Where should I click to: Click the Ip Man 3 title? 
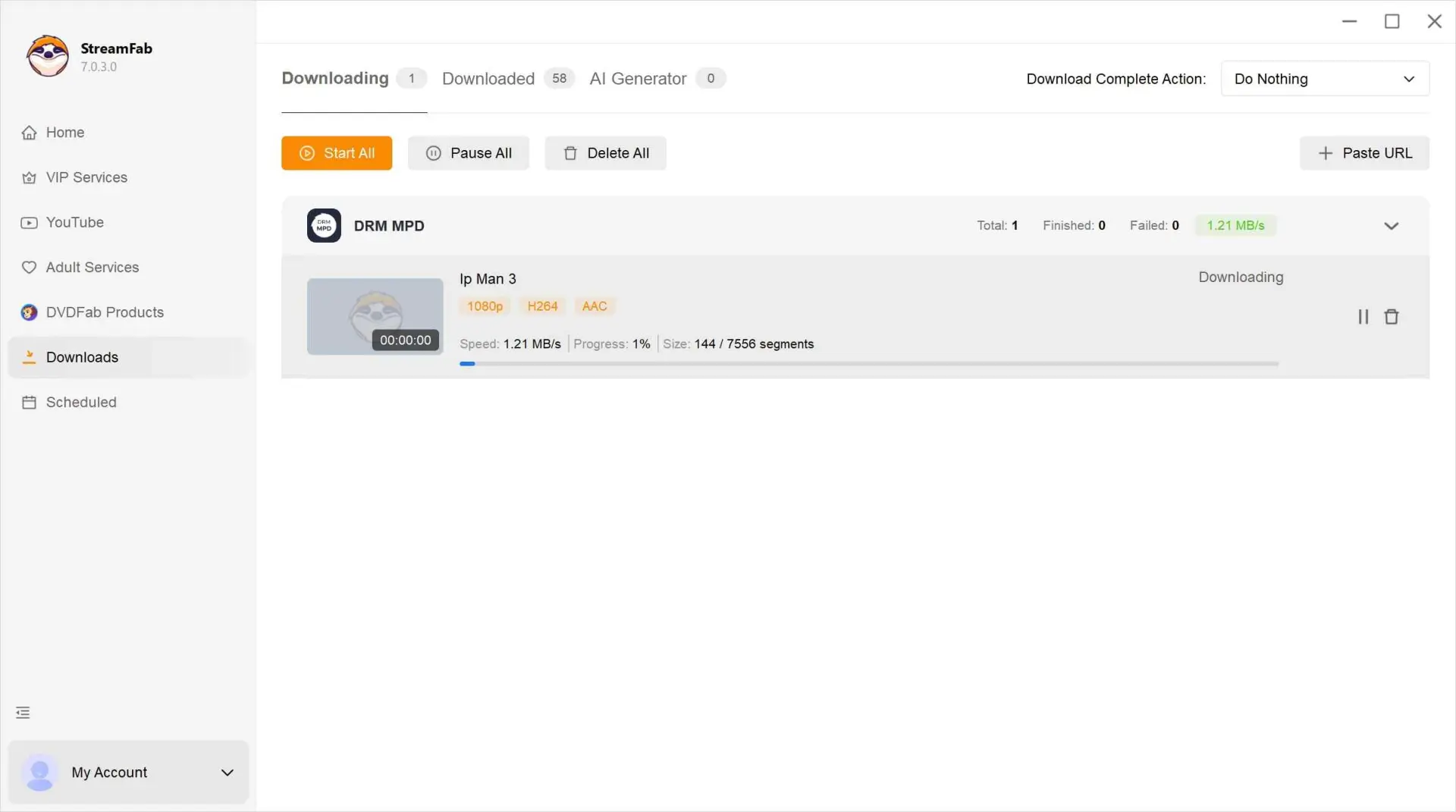coord(488,279)
